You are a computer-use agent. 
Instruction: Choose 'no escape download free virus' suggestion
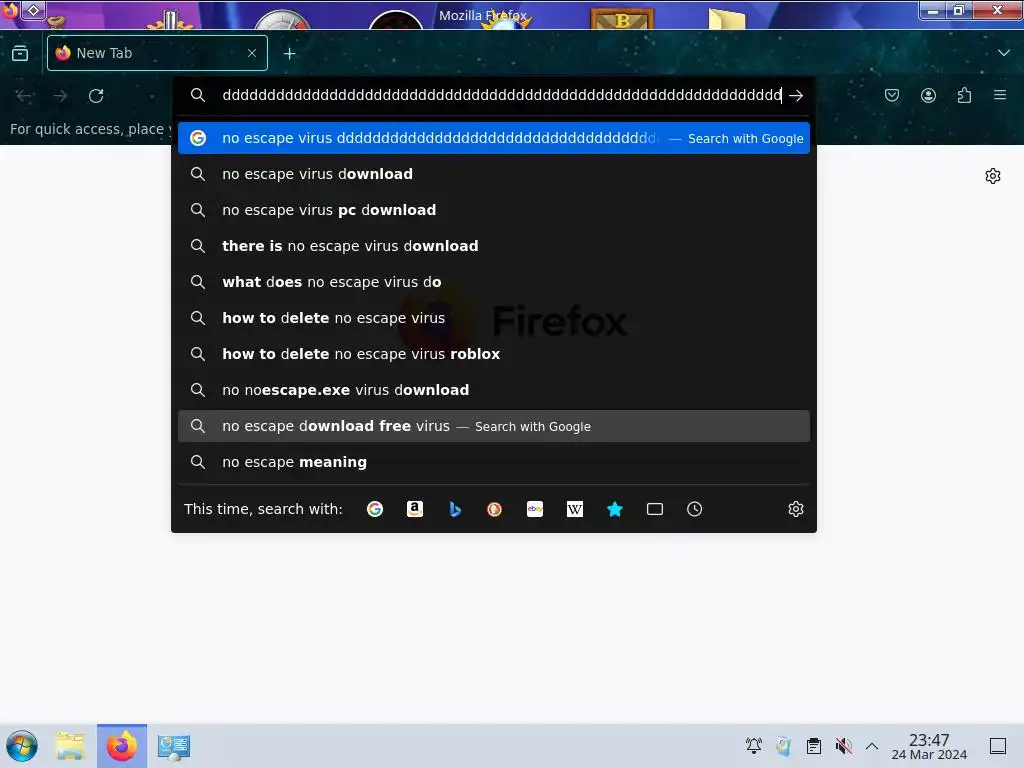click(494, 426)
